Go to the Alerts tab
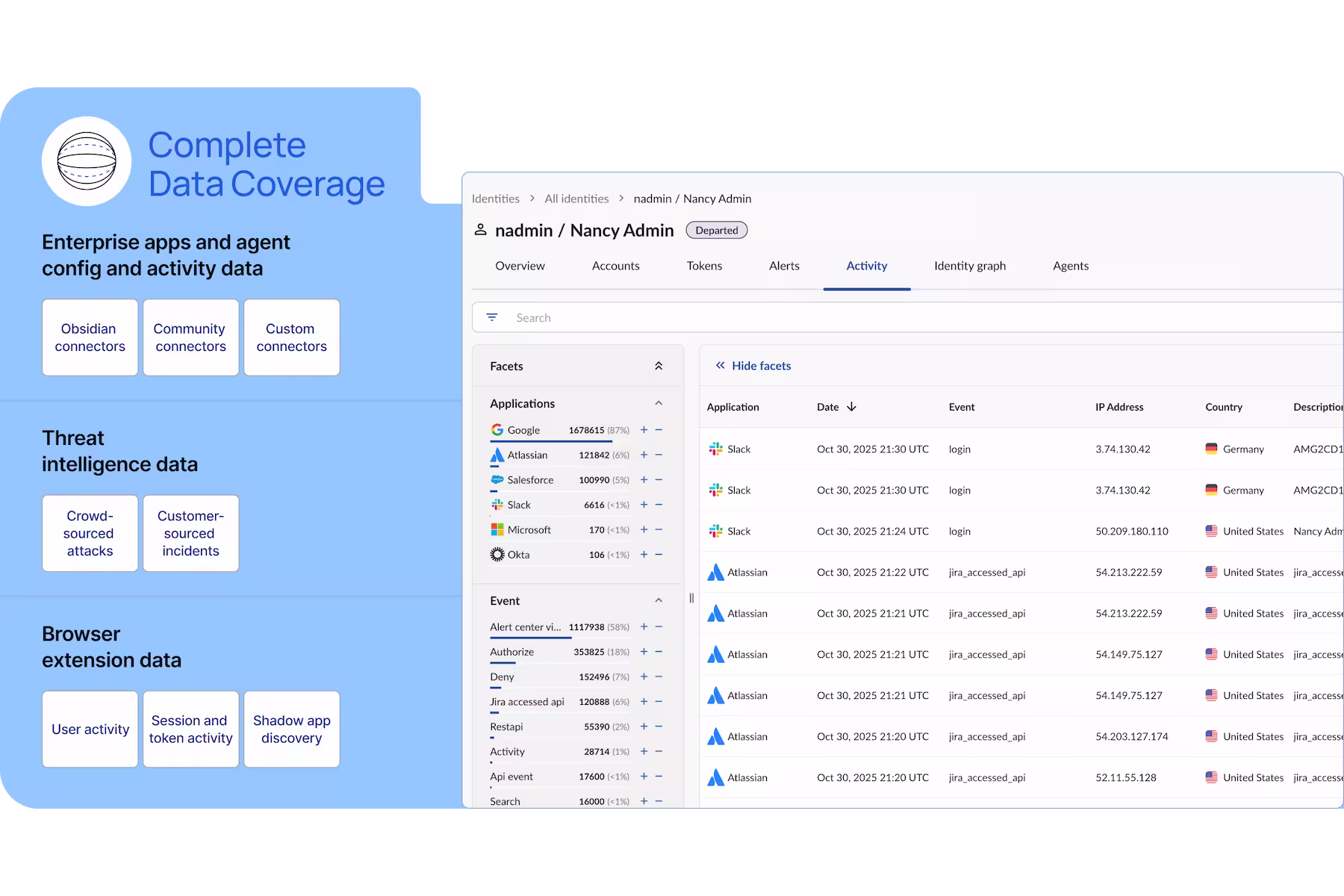Image resolution: width=1344 pixels, height=896 pixels. 784,266
